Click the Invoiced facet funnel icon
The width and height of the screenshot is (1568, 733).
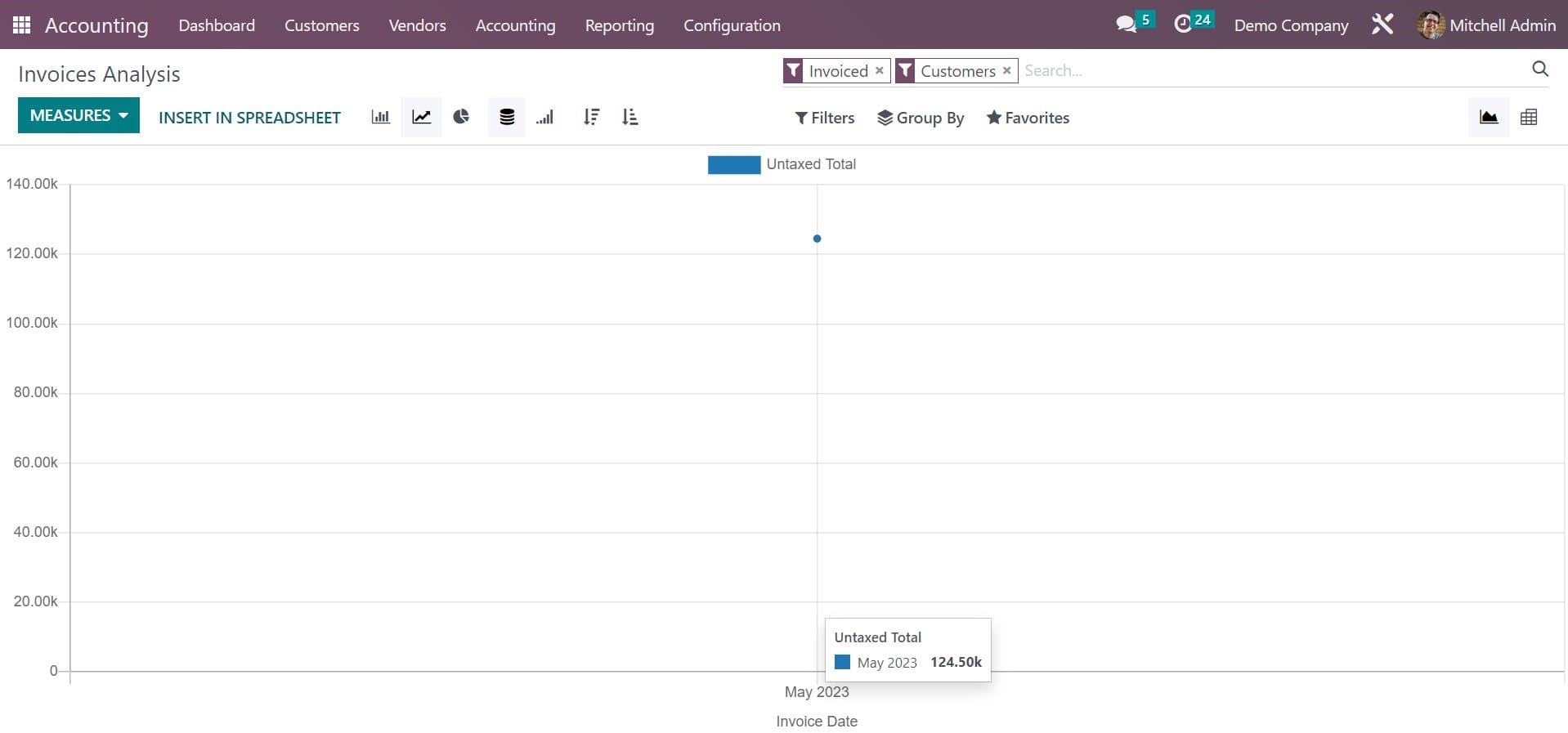[793, 71]
